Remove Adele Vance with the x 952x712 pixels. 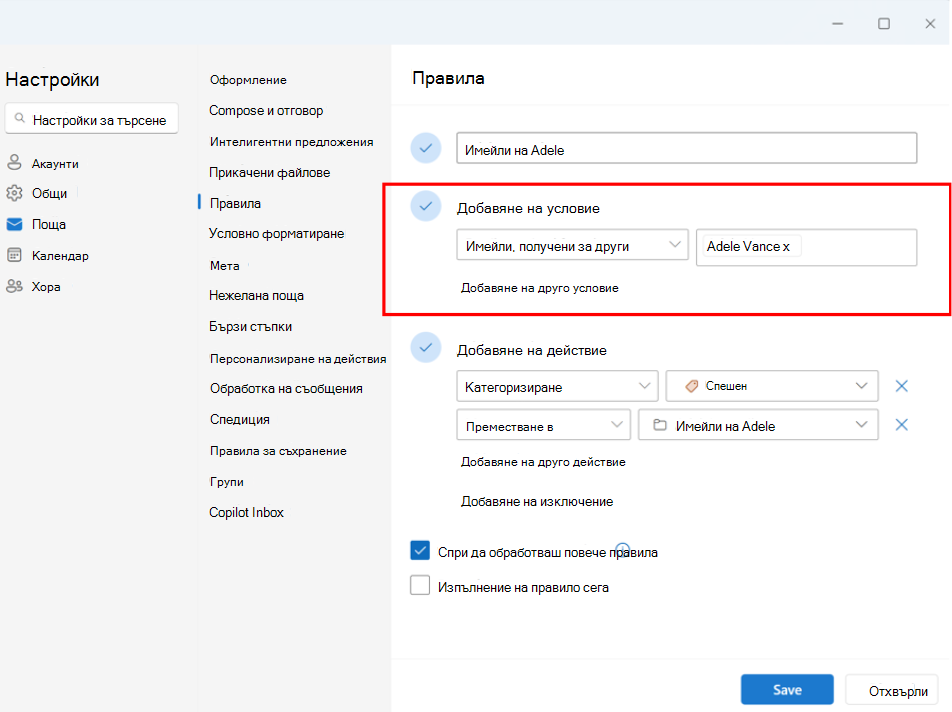click(786, 247)
